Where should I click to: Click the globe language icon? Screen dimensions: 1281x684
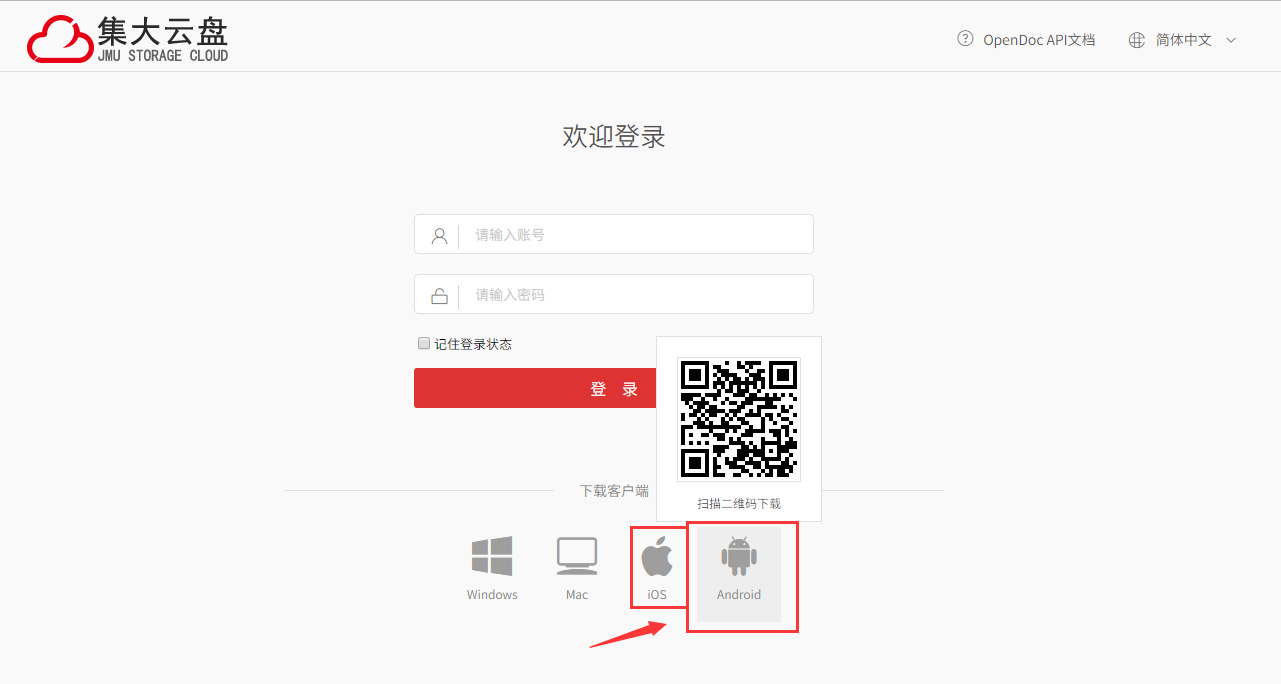tap(1136, 40)
